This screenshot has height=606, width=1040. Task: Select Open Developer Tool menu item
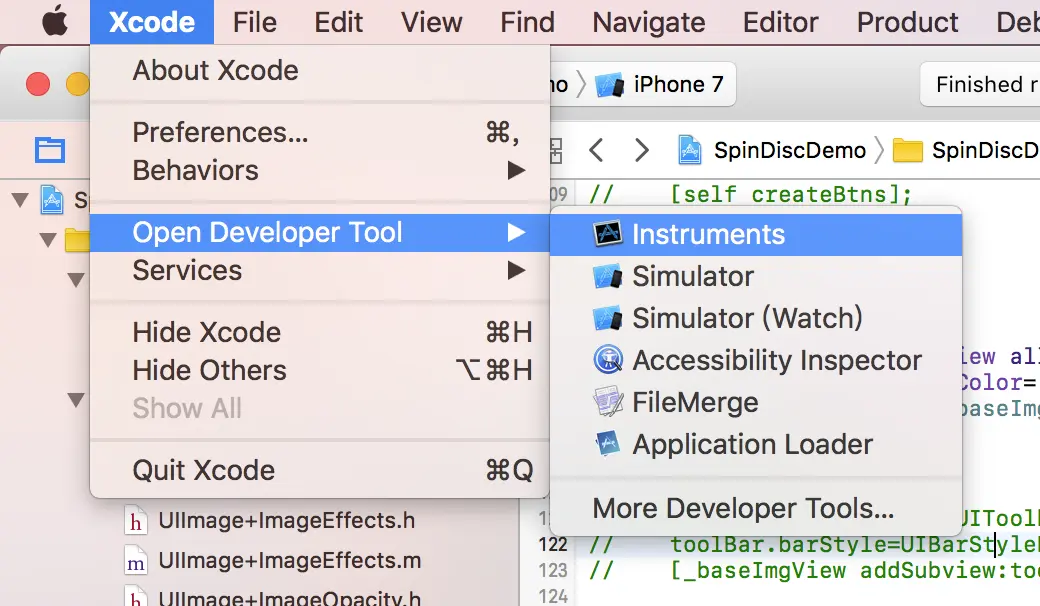click(x=320, y=233)
